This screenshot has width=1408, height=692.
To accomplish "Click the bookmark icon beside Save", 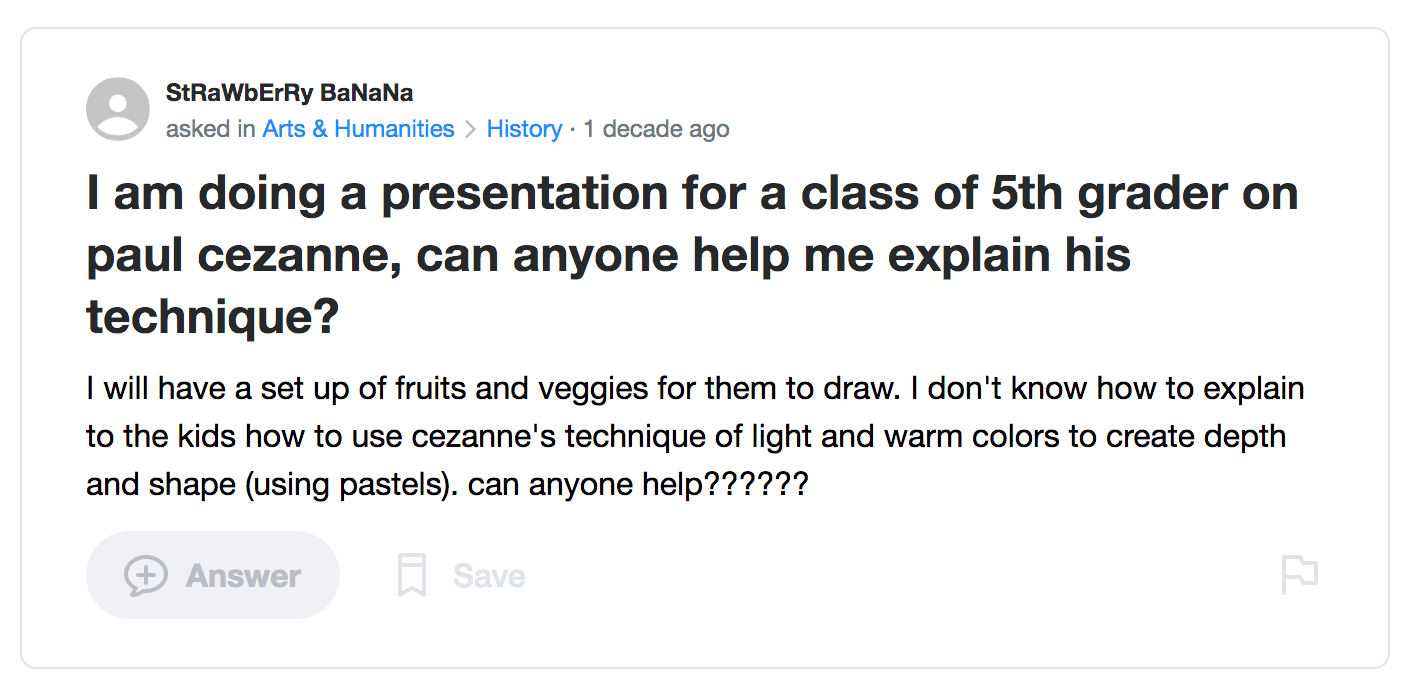I will coord(412,576).
